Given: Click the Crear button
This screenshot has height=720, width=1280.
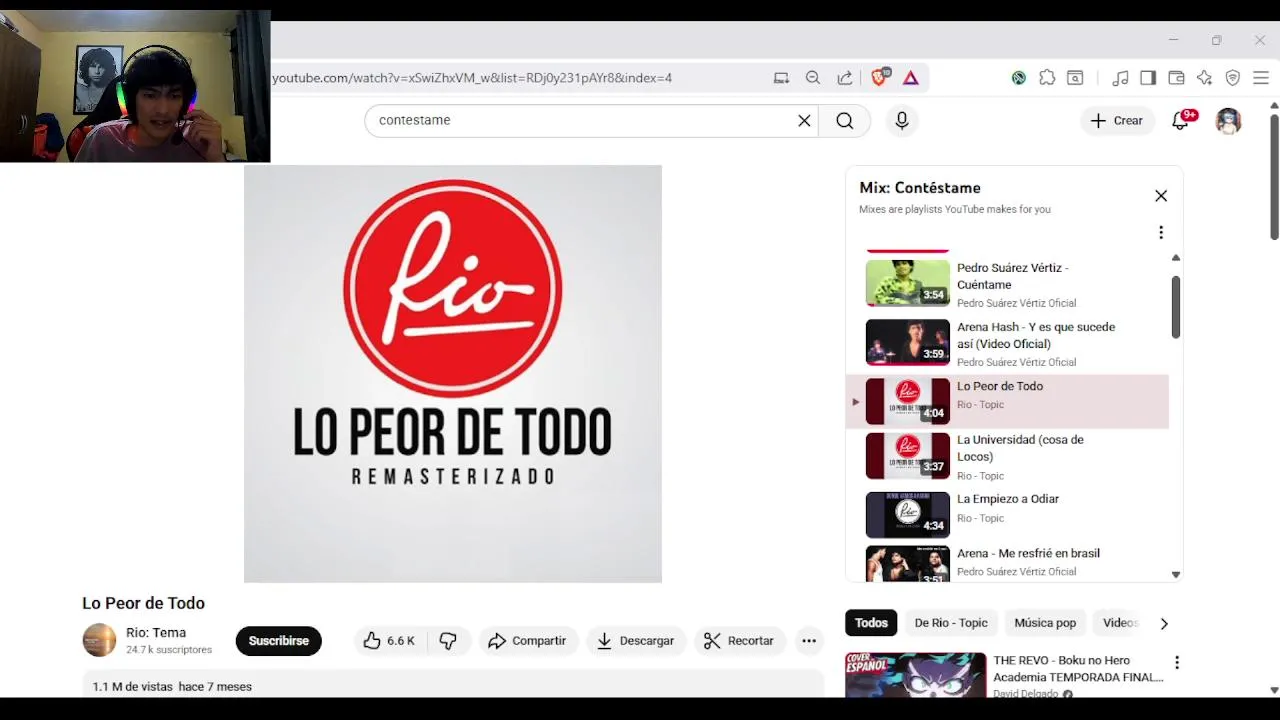Looking at the screenshot, I should (1117, 120).
